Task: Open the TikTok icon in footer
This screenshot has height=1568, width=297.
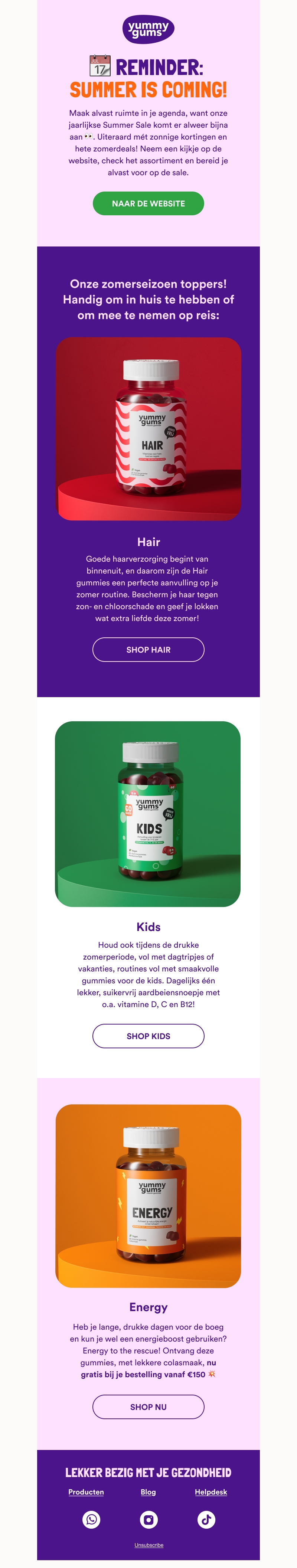Action: [x=206, y=1519]
